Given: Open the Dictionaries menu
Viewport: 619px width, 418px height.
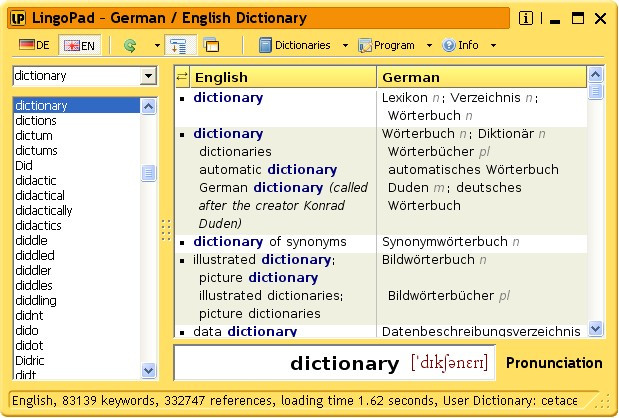Looking at the screenshot, I should pyautogui.click(x=294, y=45).
